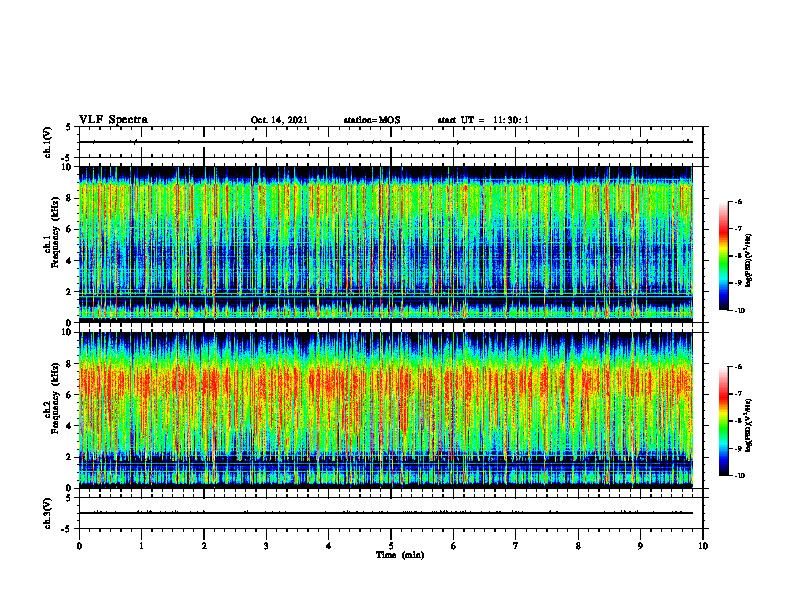Select the "Time (min)" axis title

coord(400,555)
